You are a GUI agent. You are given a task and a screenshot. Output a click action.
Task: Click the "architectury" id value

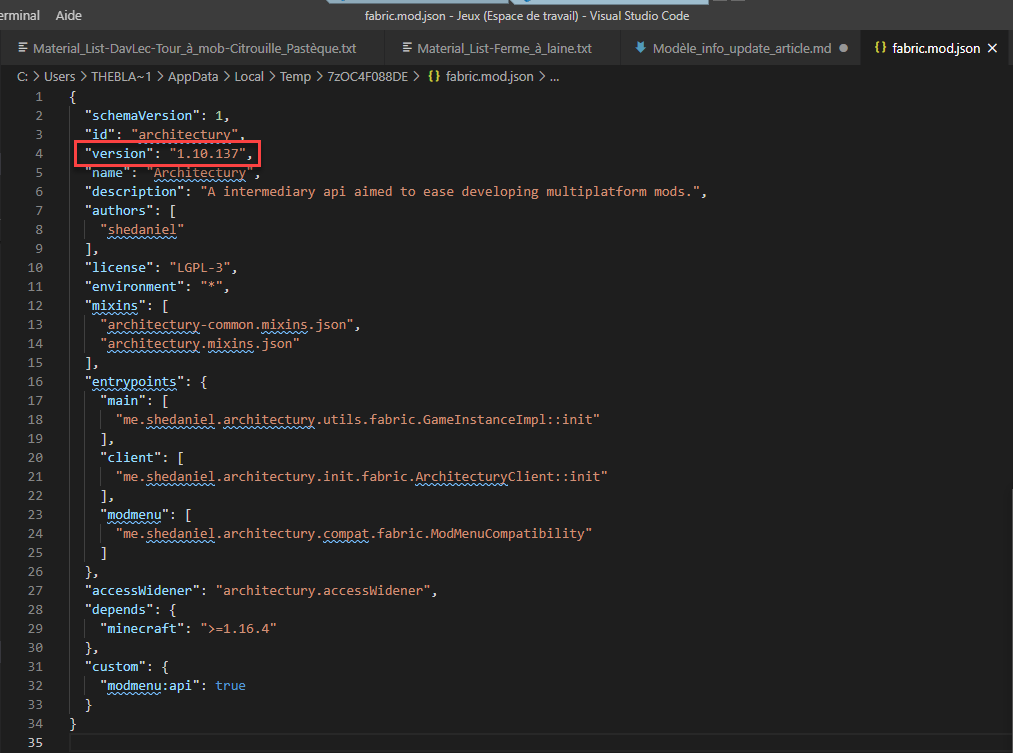tap(184, 134)
